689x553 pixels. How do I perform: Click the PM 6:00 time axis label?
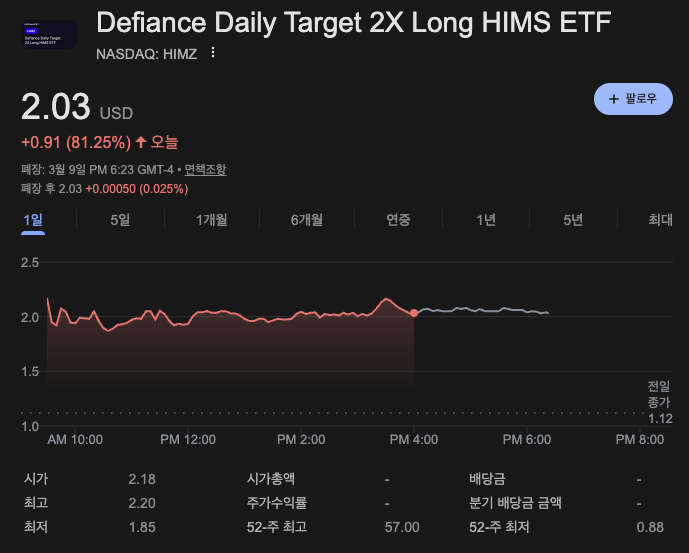point(527,439)
